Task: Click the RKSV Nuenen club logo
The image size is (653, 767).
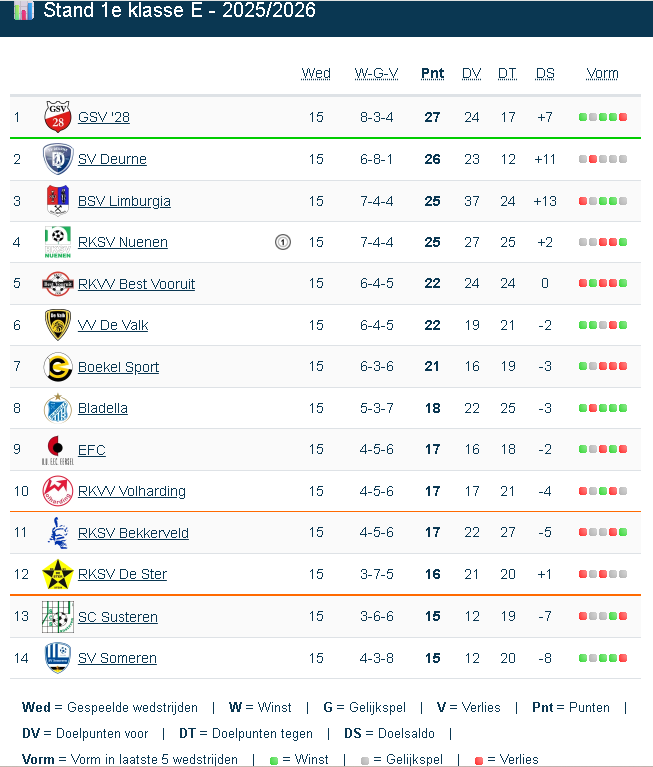Action: tap(57, 242)
